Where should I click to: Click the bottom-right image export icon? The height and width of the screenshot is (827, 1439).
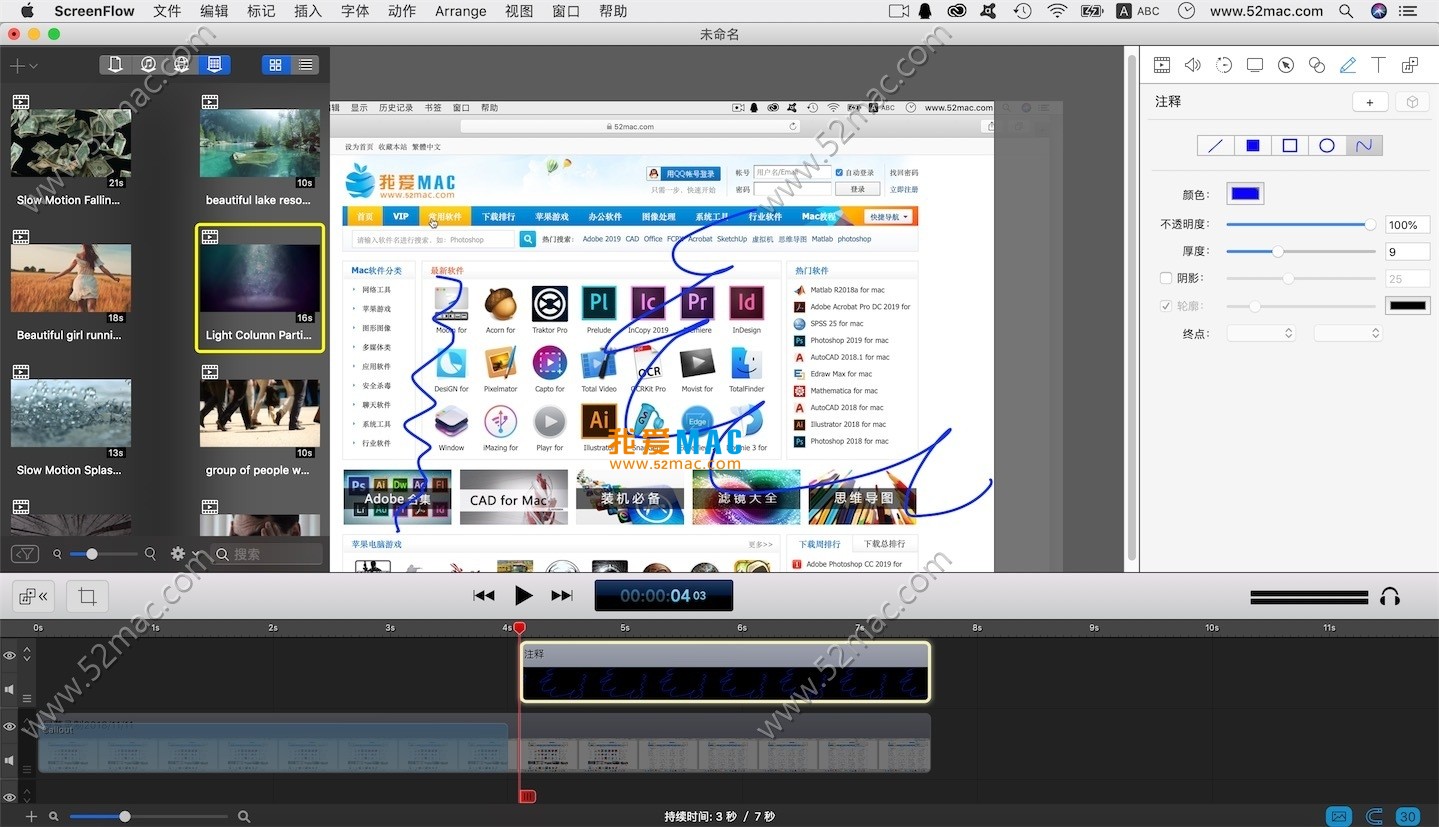point(1340,816)
